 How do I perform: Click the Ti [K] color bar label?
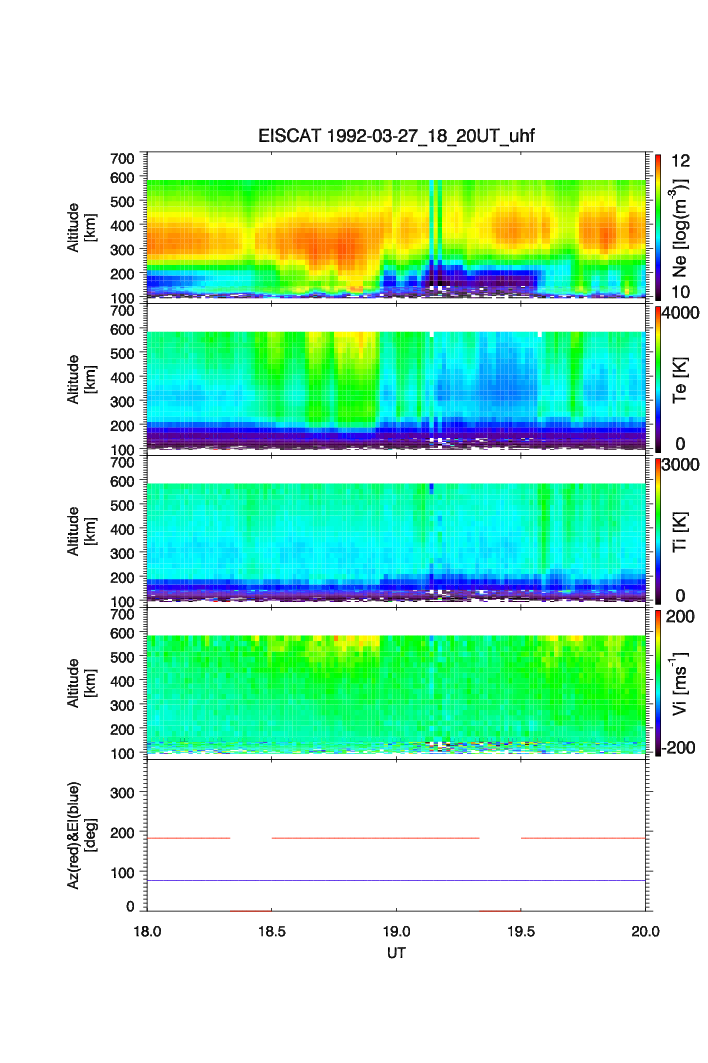(680, 532)
